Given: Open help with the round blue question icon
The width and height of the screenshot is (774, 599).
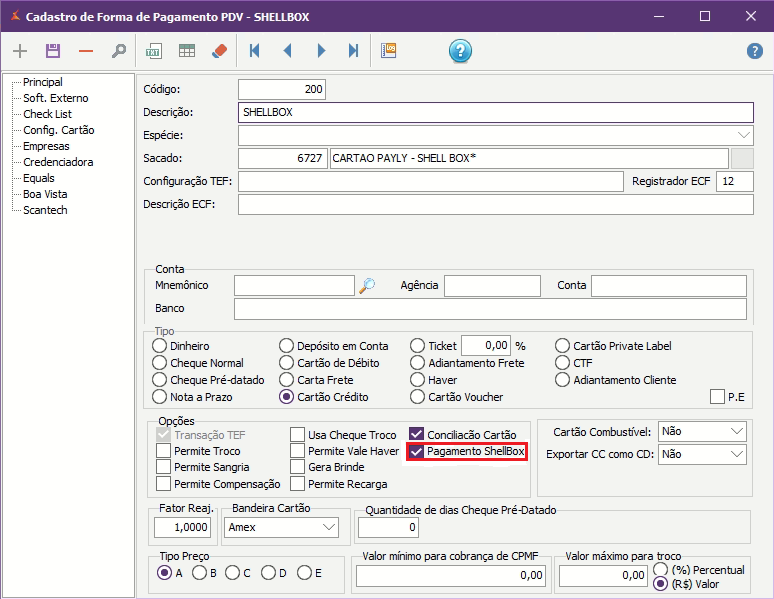Looking at the screenshot, I should [460, 51].
